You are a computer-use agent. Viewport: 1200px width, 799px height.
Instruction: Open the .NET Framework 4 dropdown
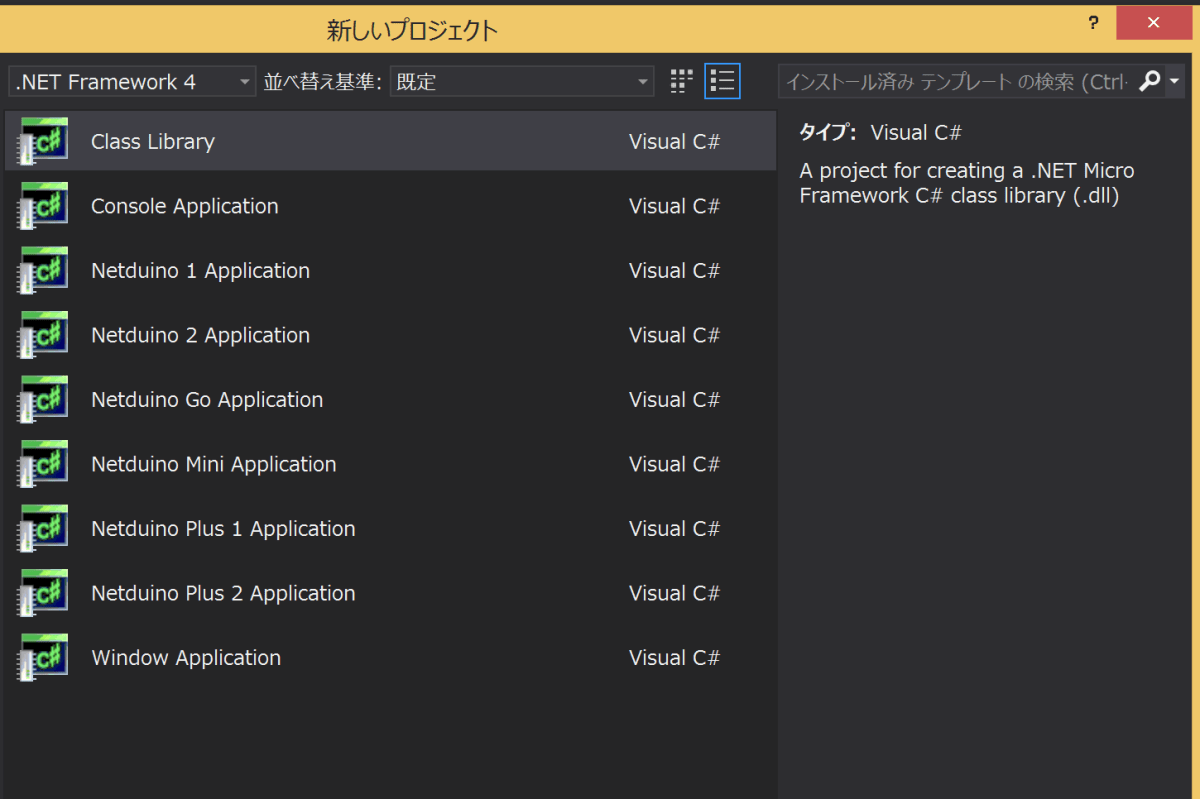(133, 82)
